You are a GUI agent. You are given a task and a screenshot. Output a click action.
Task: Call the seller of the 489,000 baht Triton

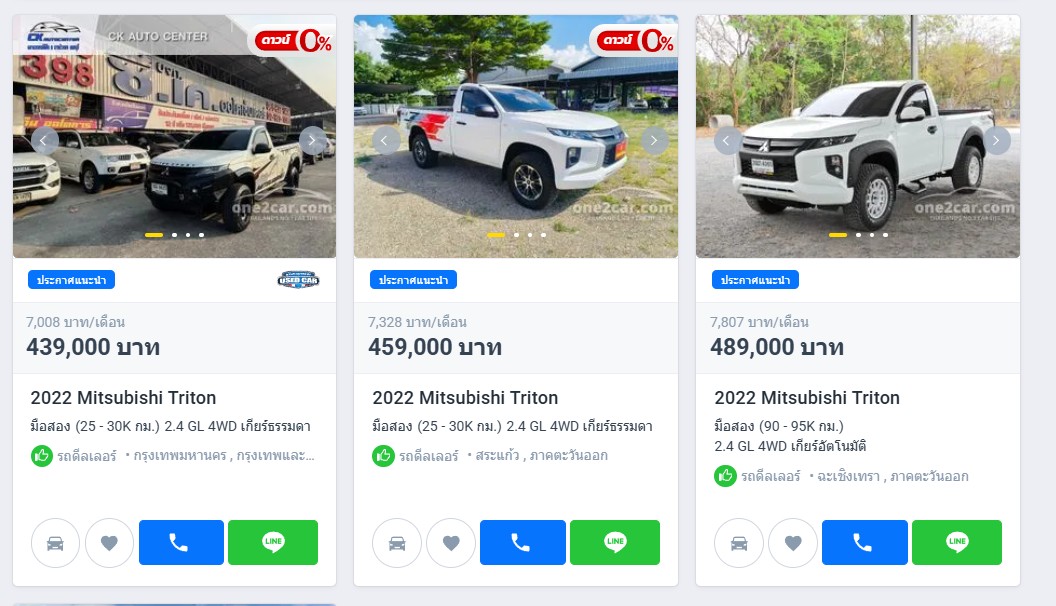[865, 543]
